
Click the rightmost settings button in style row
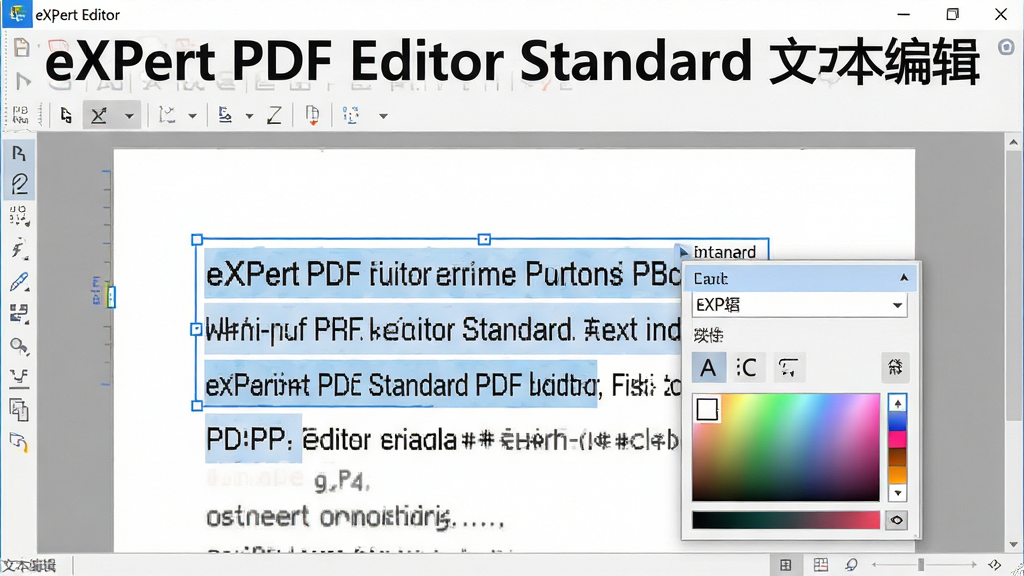[x=895, y=368]
